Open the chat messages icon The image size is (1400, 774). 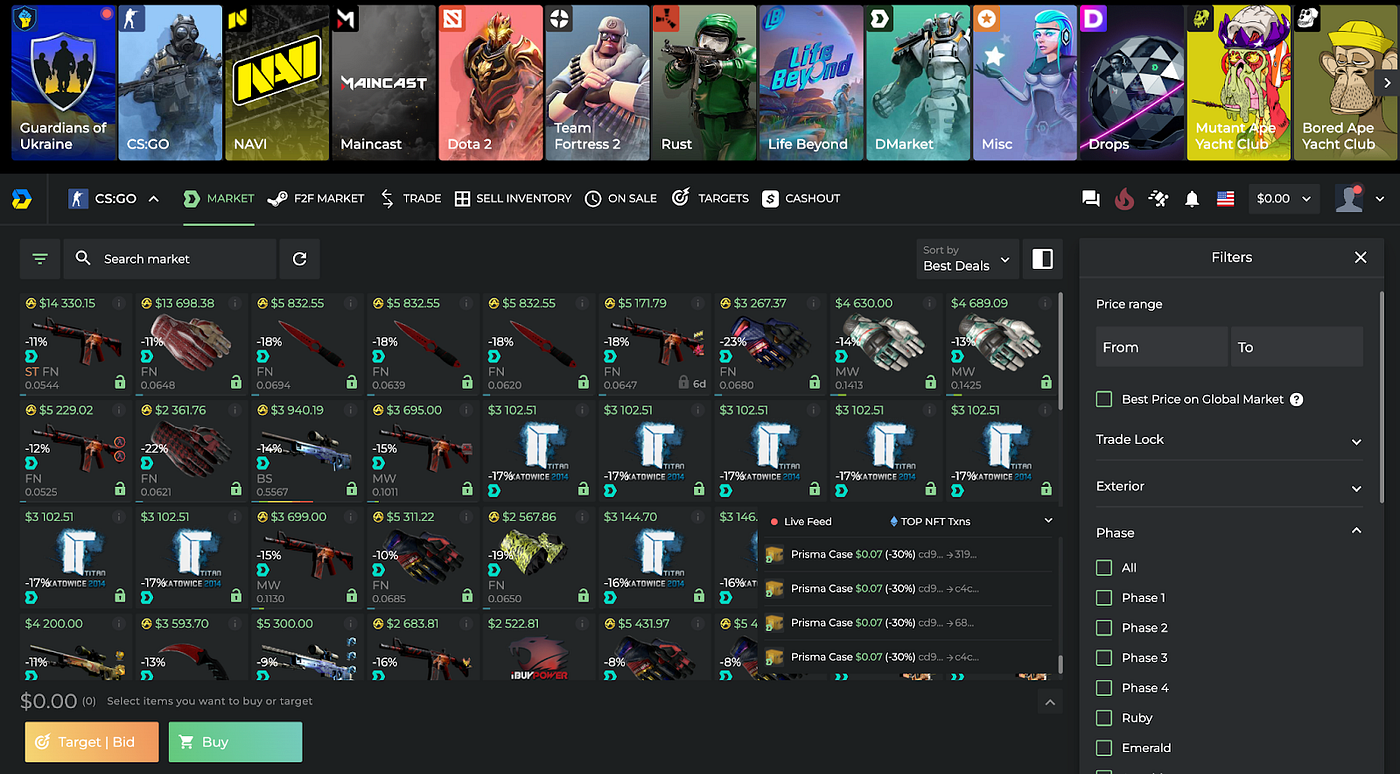(1091, 199)
